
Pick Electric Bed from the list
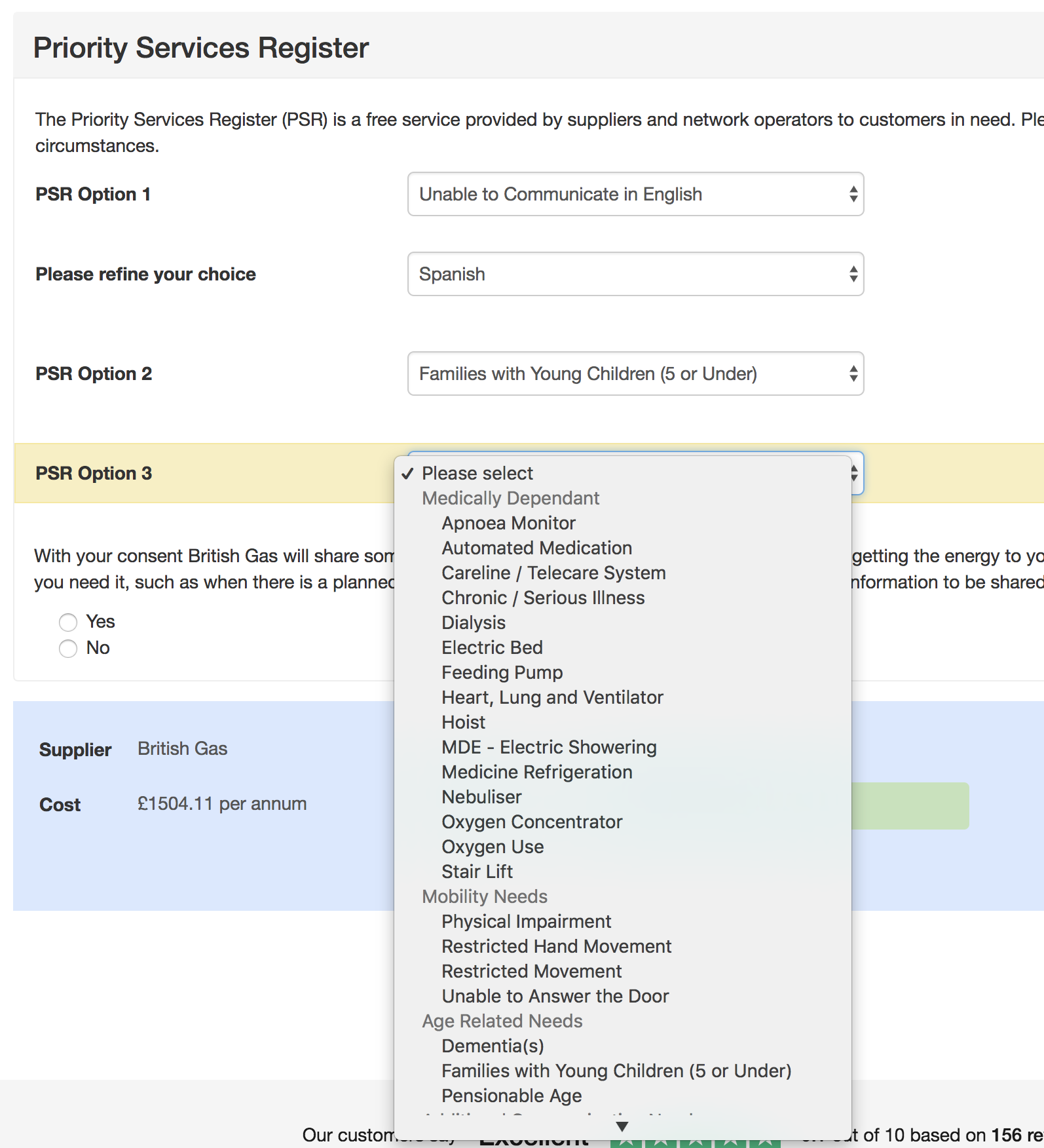coord(623,647)
